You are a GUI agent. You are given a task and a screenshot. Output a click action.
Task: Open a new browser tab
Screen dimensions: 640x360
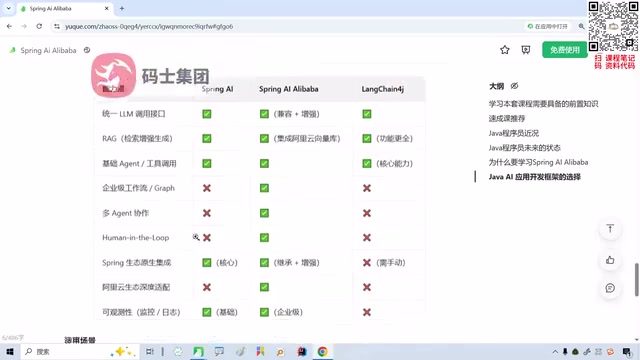click(122, 9)
